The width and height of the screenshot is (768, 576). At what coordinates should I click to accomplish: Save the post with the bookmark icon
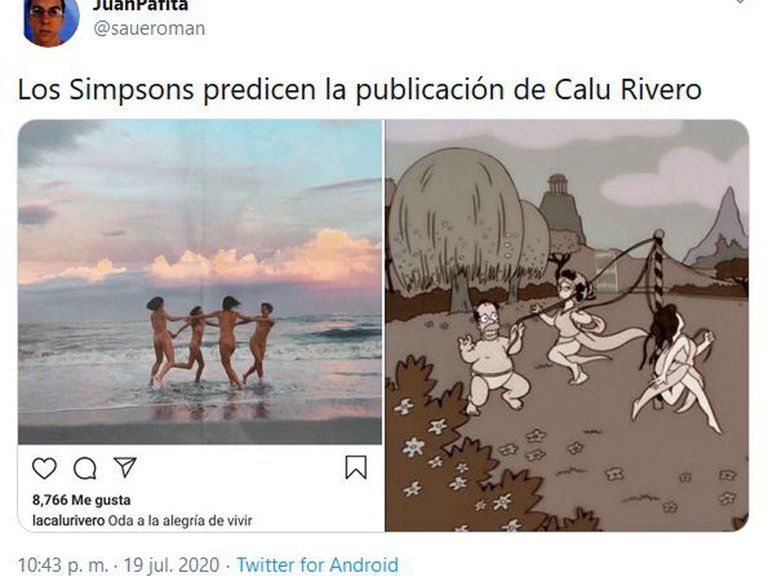click(356, 467)
